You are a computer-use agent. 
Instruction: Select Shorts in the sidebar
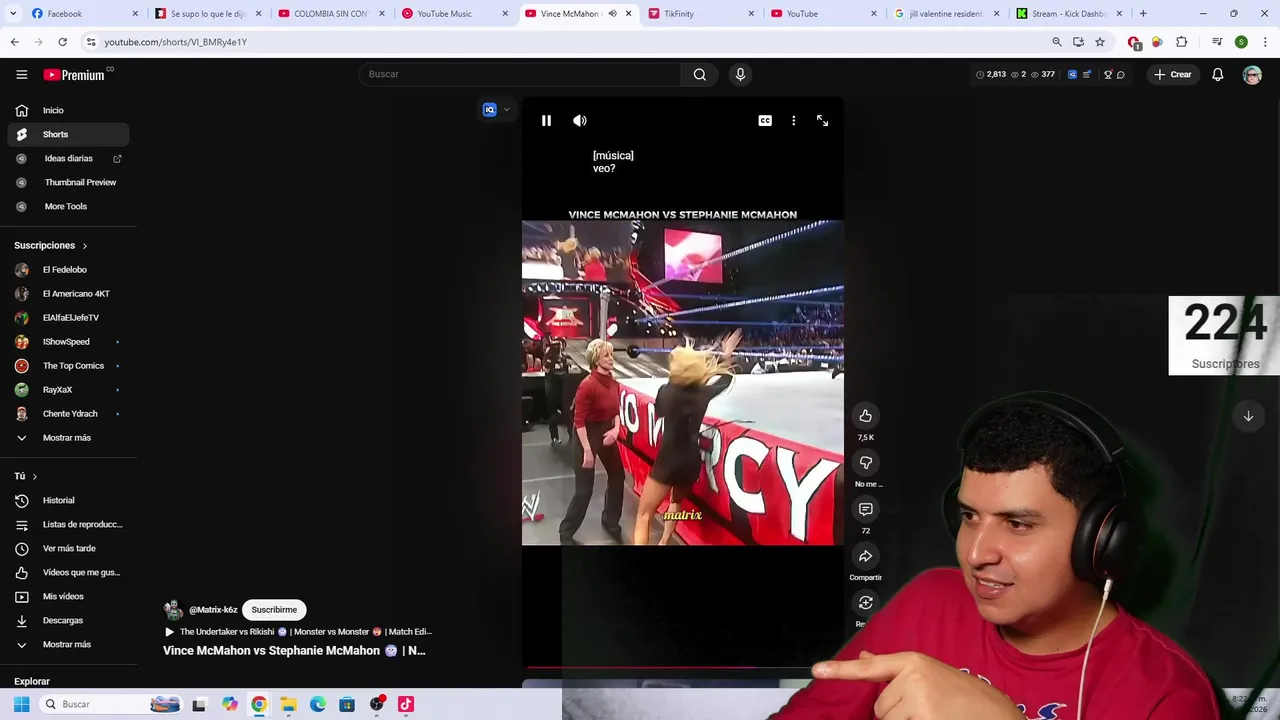(68, 134)
